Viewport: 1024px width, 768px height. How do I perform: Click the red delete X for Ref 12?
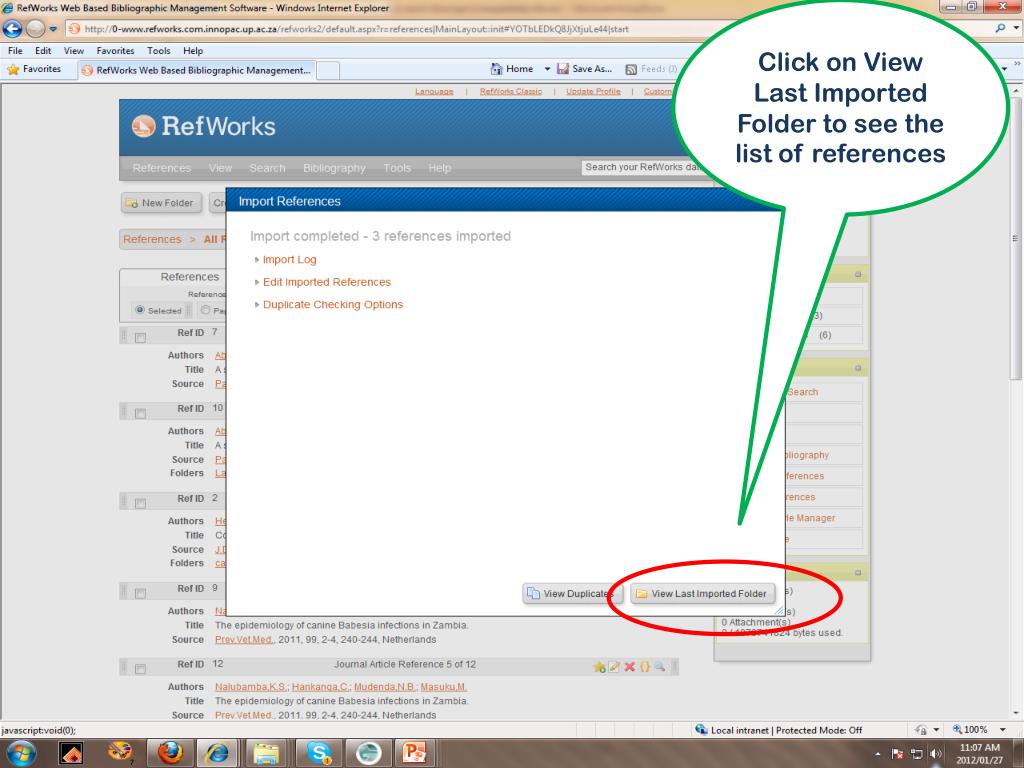[x=630, y=667]
